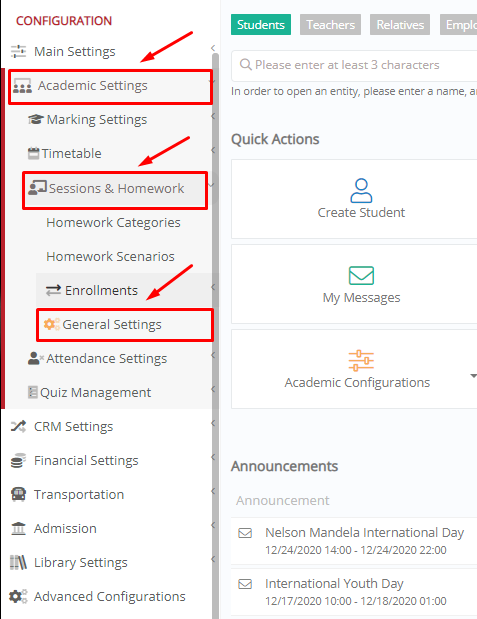Open the Academic Configurations dropdown arrow
This screenshot has height=619, width=477.
pos(473,376)
